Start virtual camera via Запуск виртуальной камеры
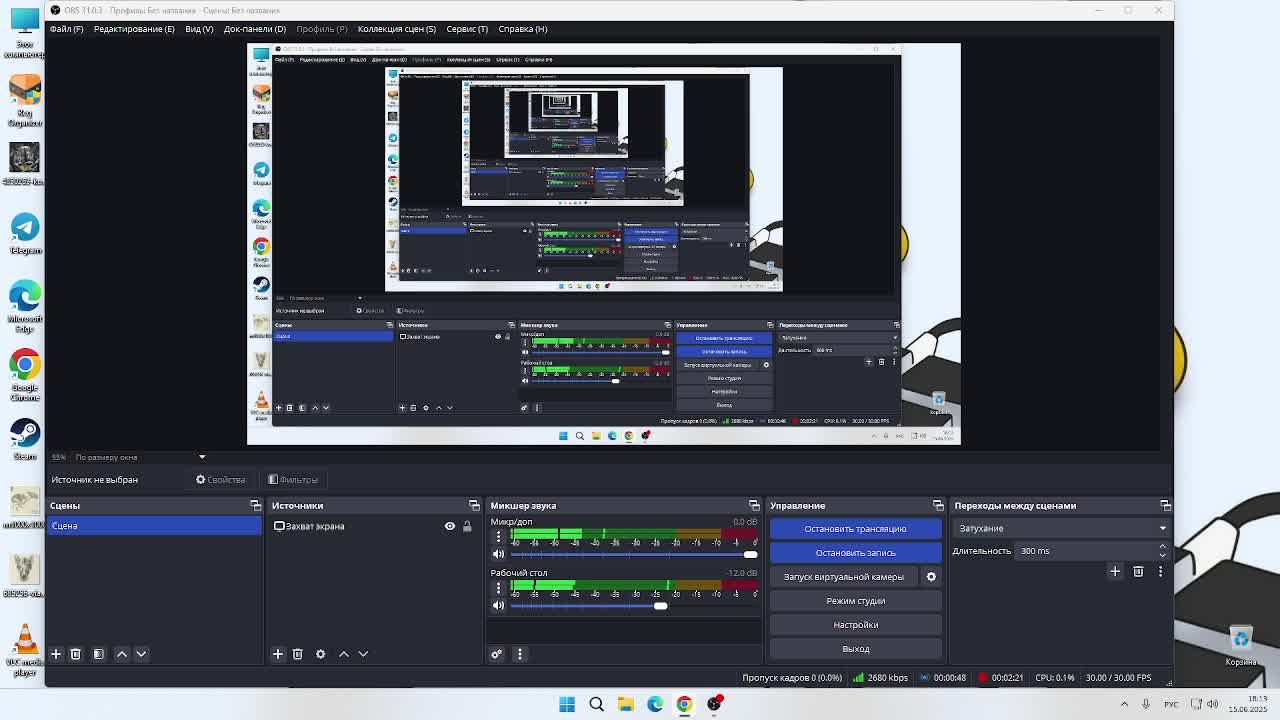 (x=844, y=577)
